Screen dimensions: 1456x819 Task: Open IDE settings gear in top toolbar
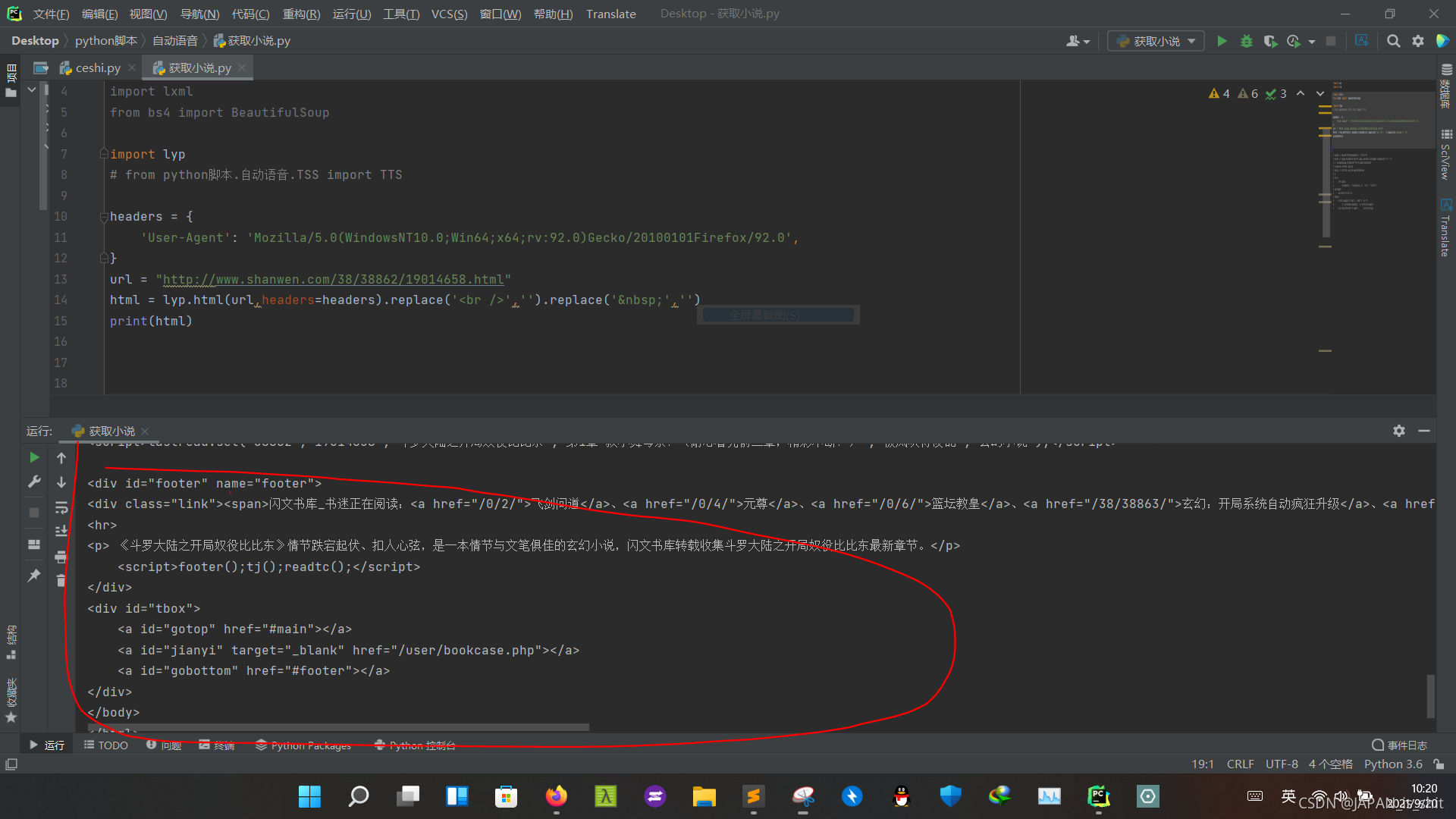(1418, 41)
